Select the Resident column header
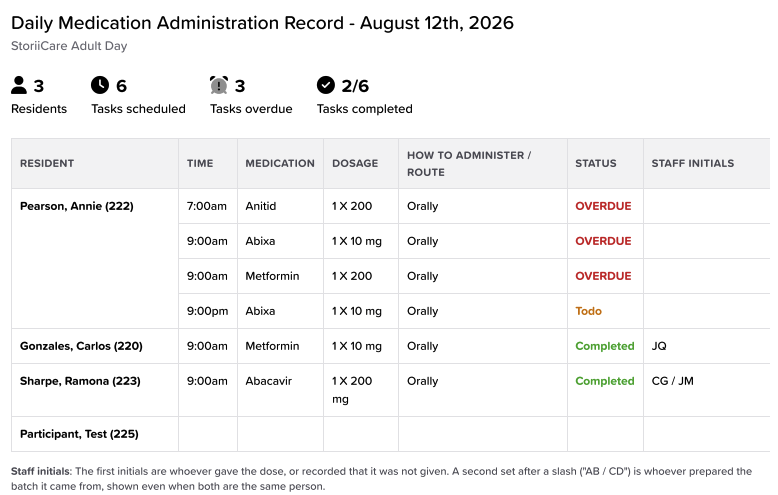 click(x=47, y=163)
